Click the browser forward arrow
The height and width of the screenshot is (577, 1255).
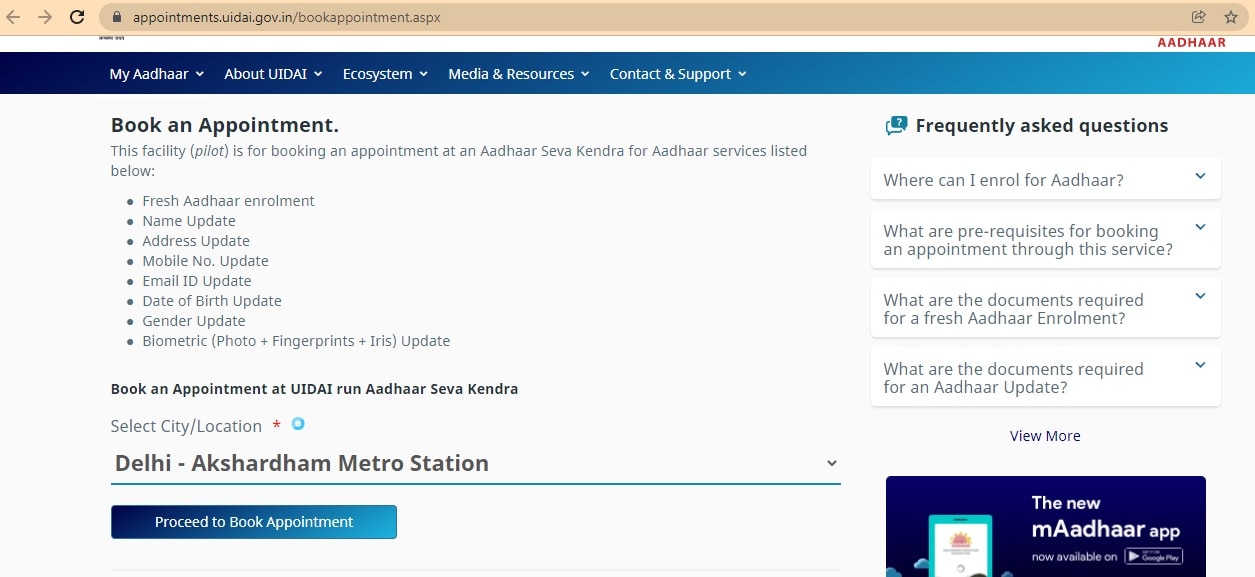point(44,17)
